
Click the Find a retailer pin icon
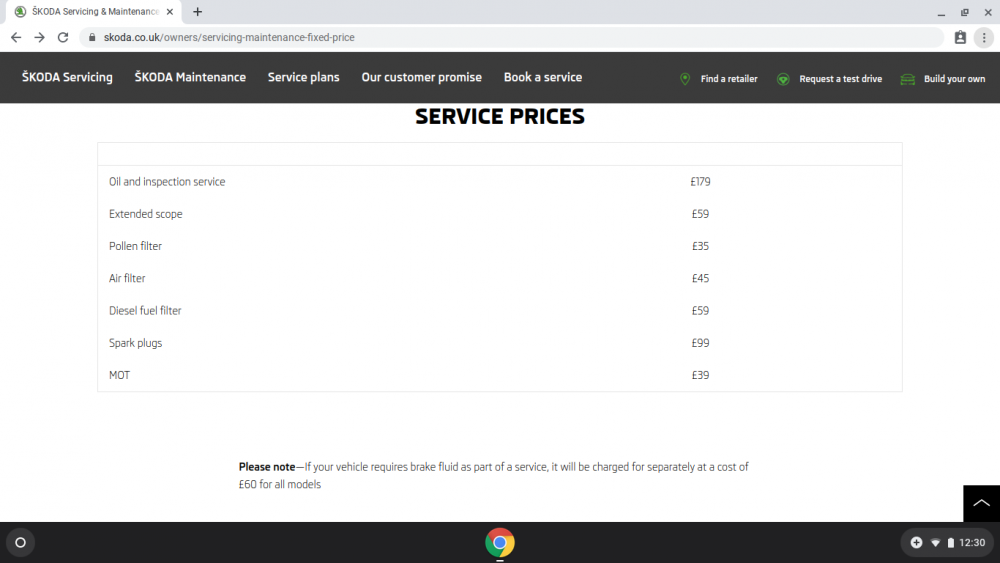click(x=685, y=79)
